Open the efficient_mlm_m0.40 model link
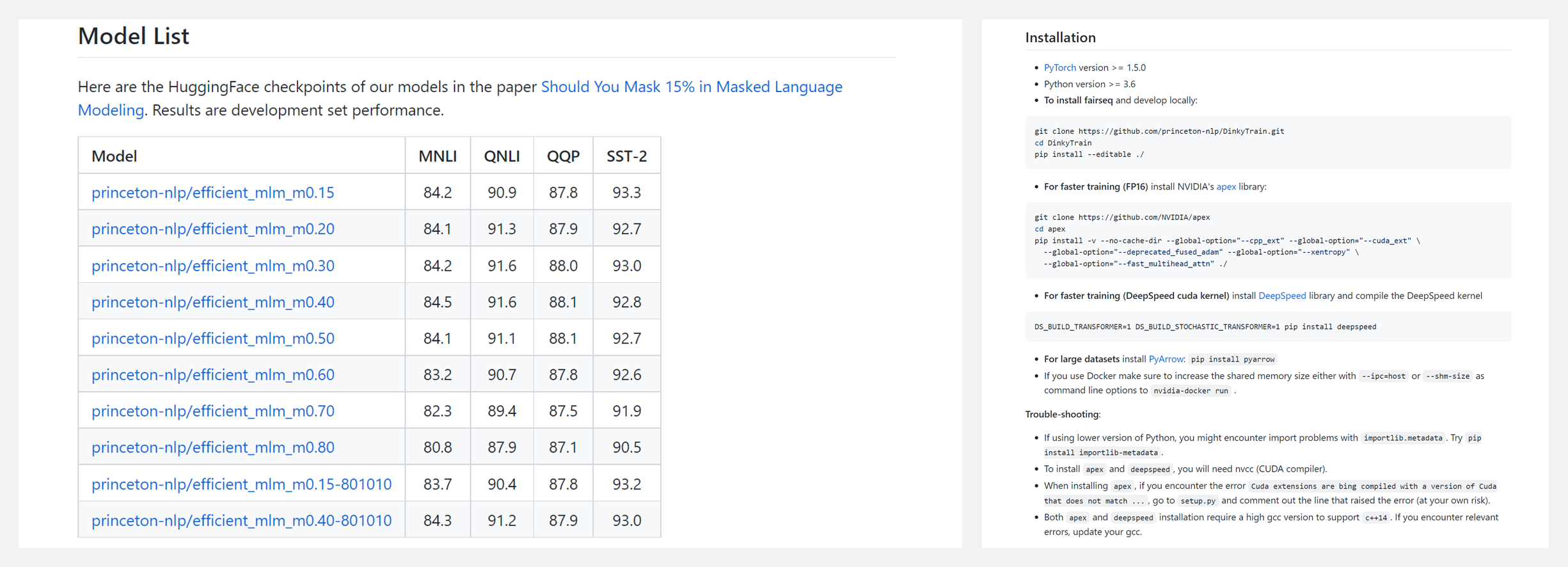1568x567 pixels. click(x=212, y=302)
